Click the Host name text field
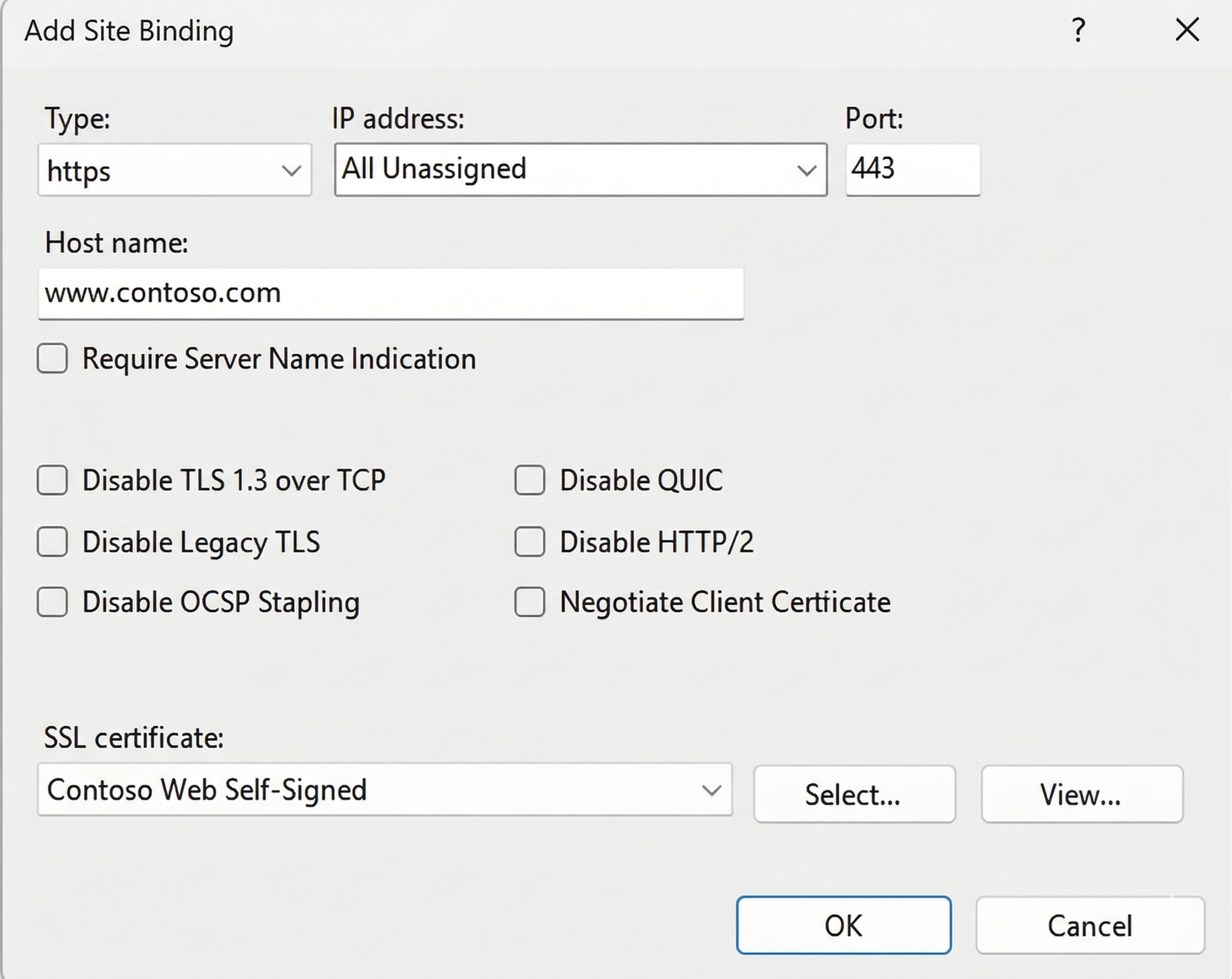Screen dimensions: 1232x979 391,294
